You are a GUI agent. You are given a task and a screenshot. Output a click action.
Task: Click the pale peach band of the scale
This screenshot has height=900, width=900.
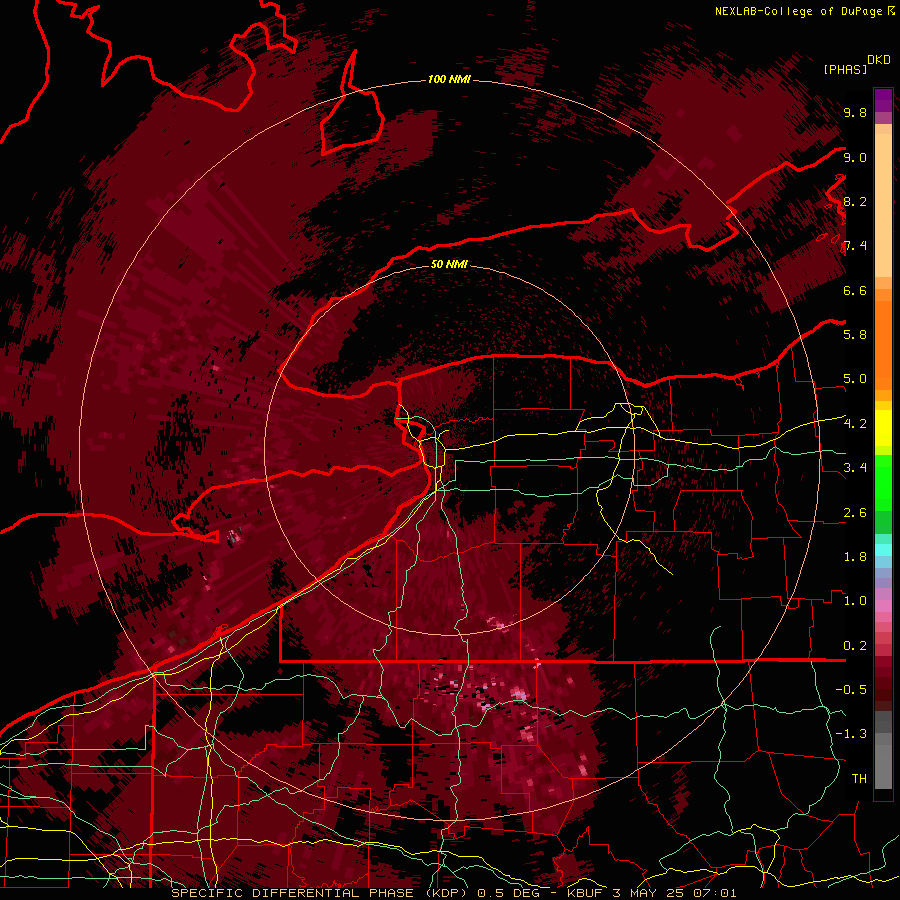click(x=883, y=205)
